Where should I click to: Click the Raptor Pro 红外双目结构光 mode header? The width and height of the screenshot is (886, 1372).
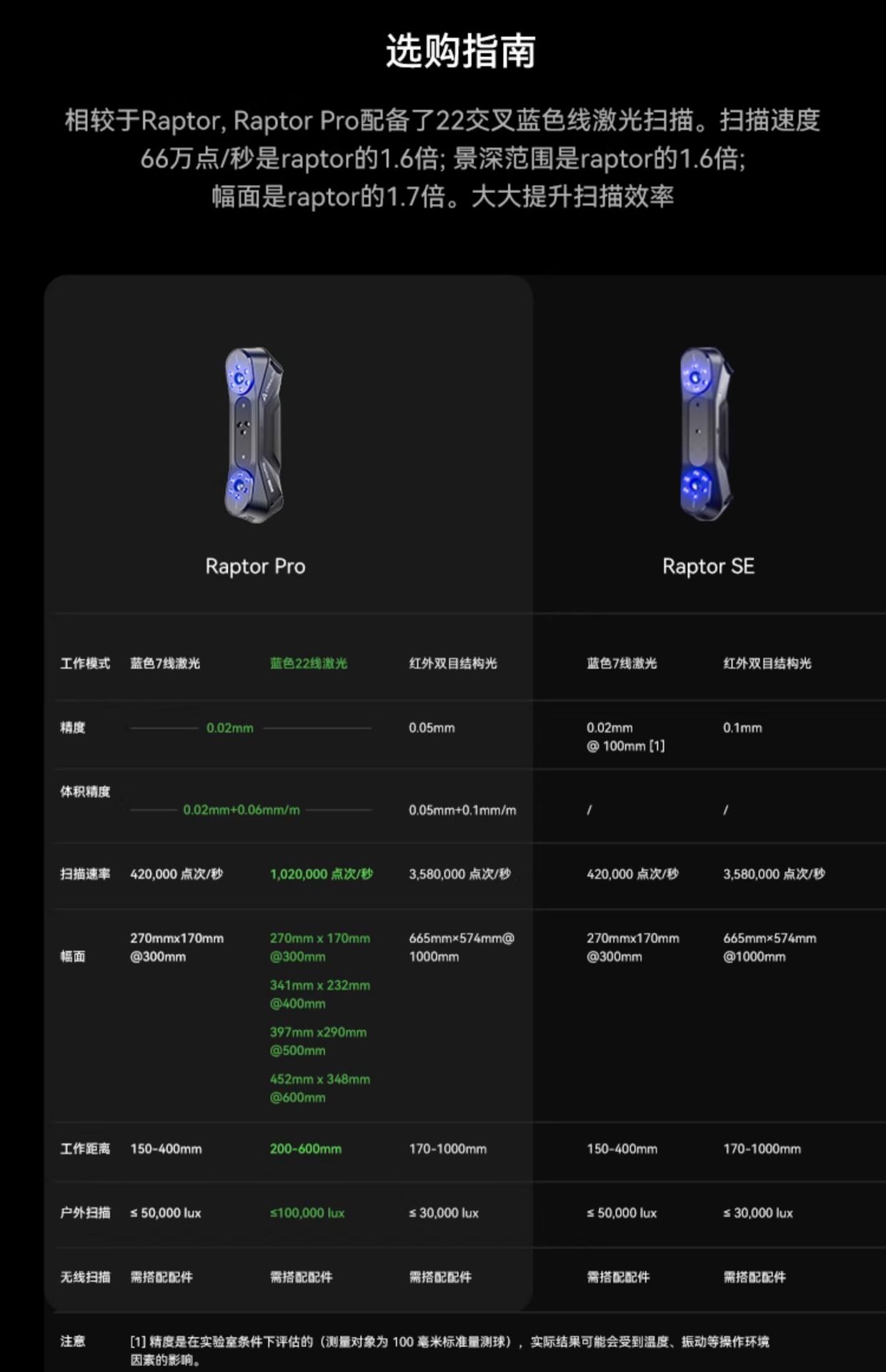tap(453, 663)
